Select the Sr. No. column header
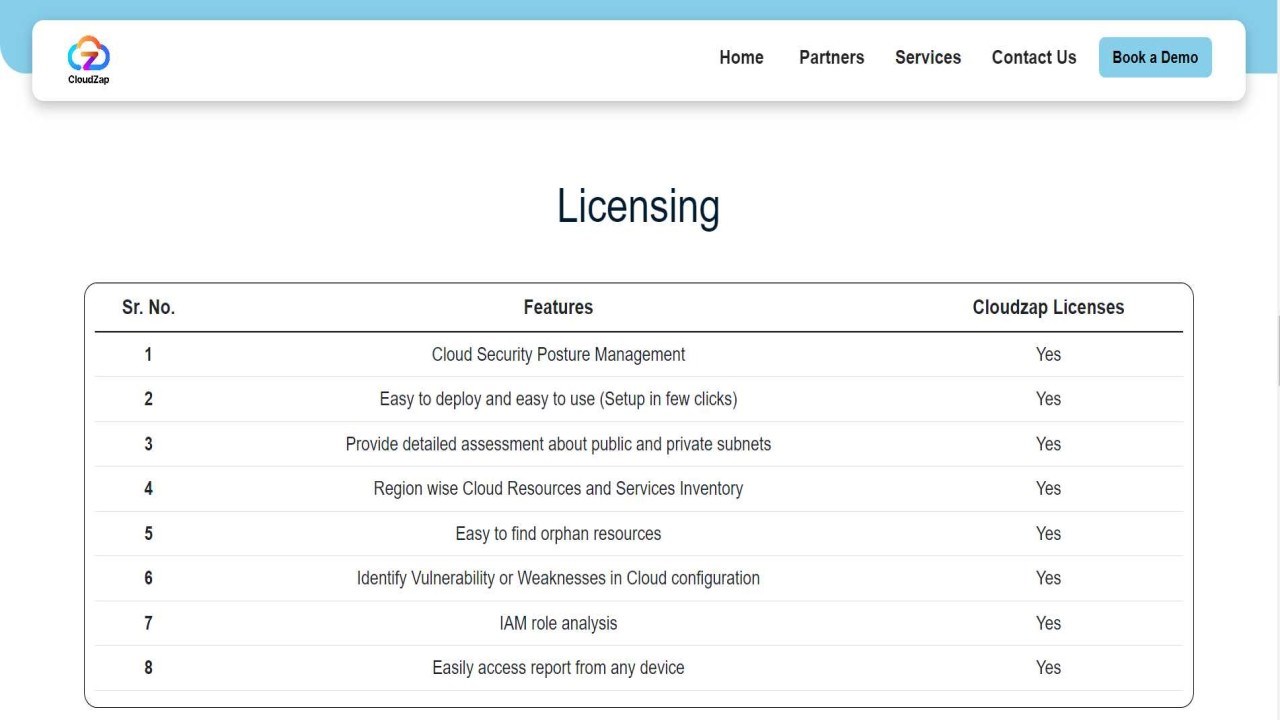The image size is (1280, 720). pos(148,308)
